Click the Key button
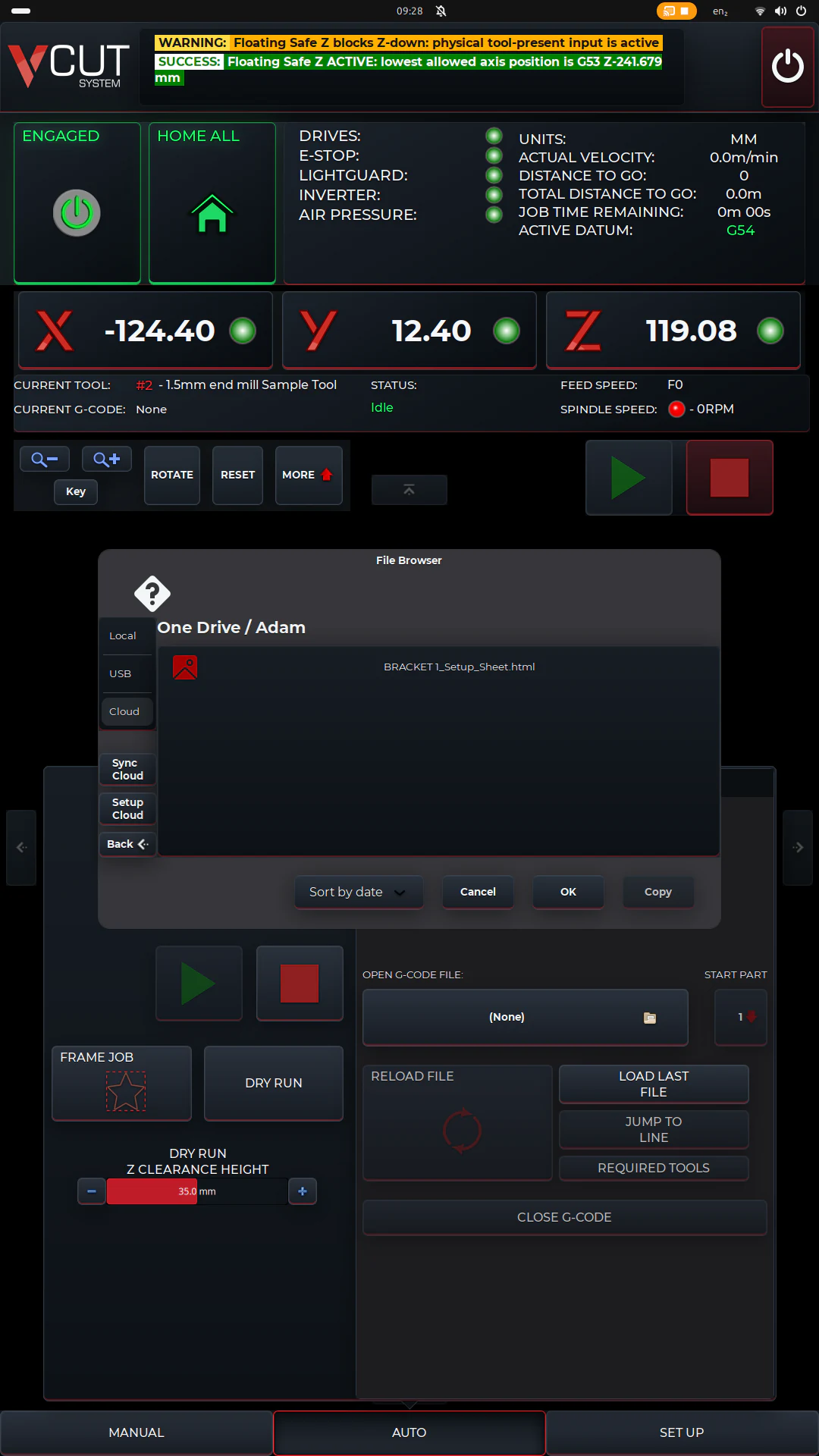819x1456 pixels. point(76,491)
